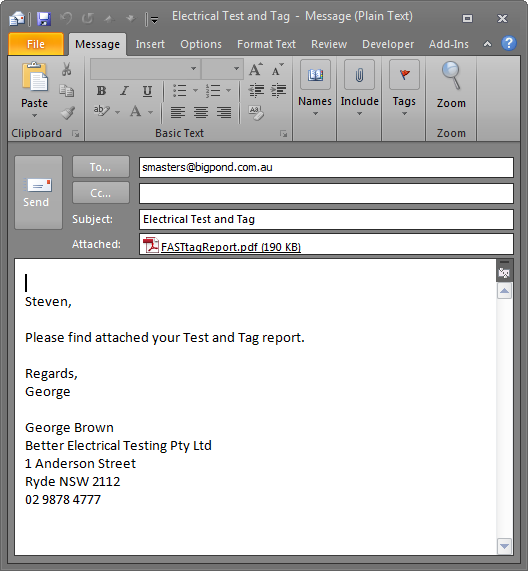Toggle Bold formatting
The height and width of the screenshot is (571, 528).
101,91
